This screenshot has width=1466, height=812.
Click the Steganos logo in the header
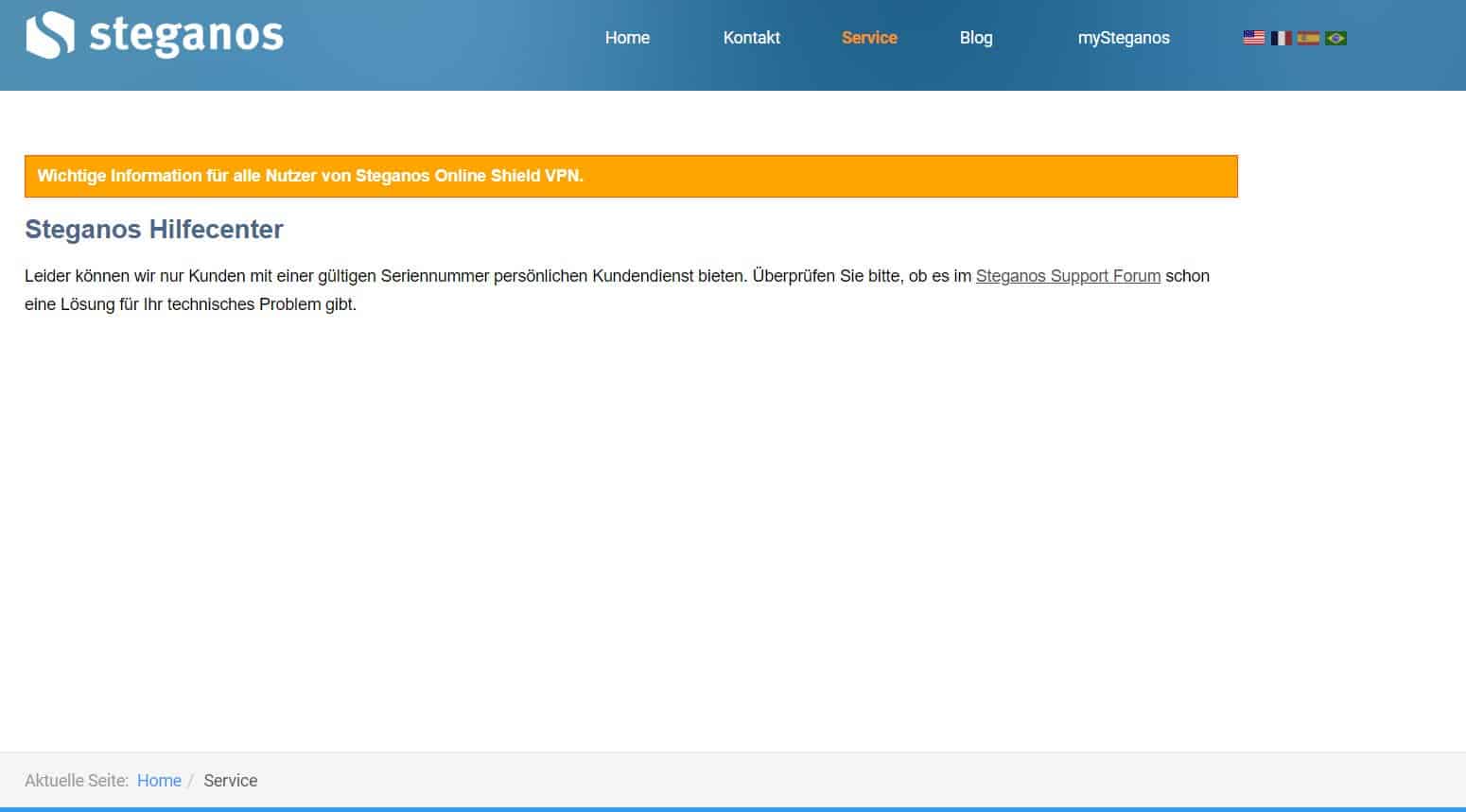tap(154, 35)
